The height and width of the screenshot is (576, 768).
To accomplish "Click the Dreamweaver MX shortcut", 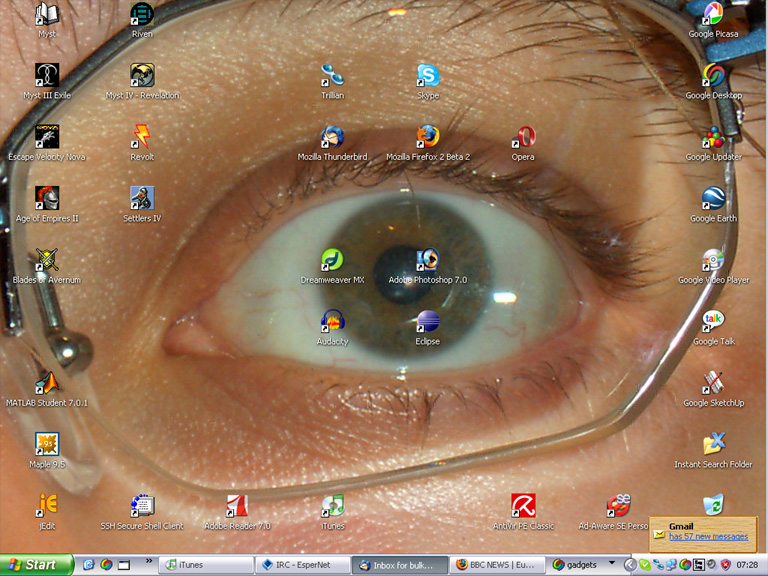I will click(x=333, y=266).
